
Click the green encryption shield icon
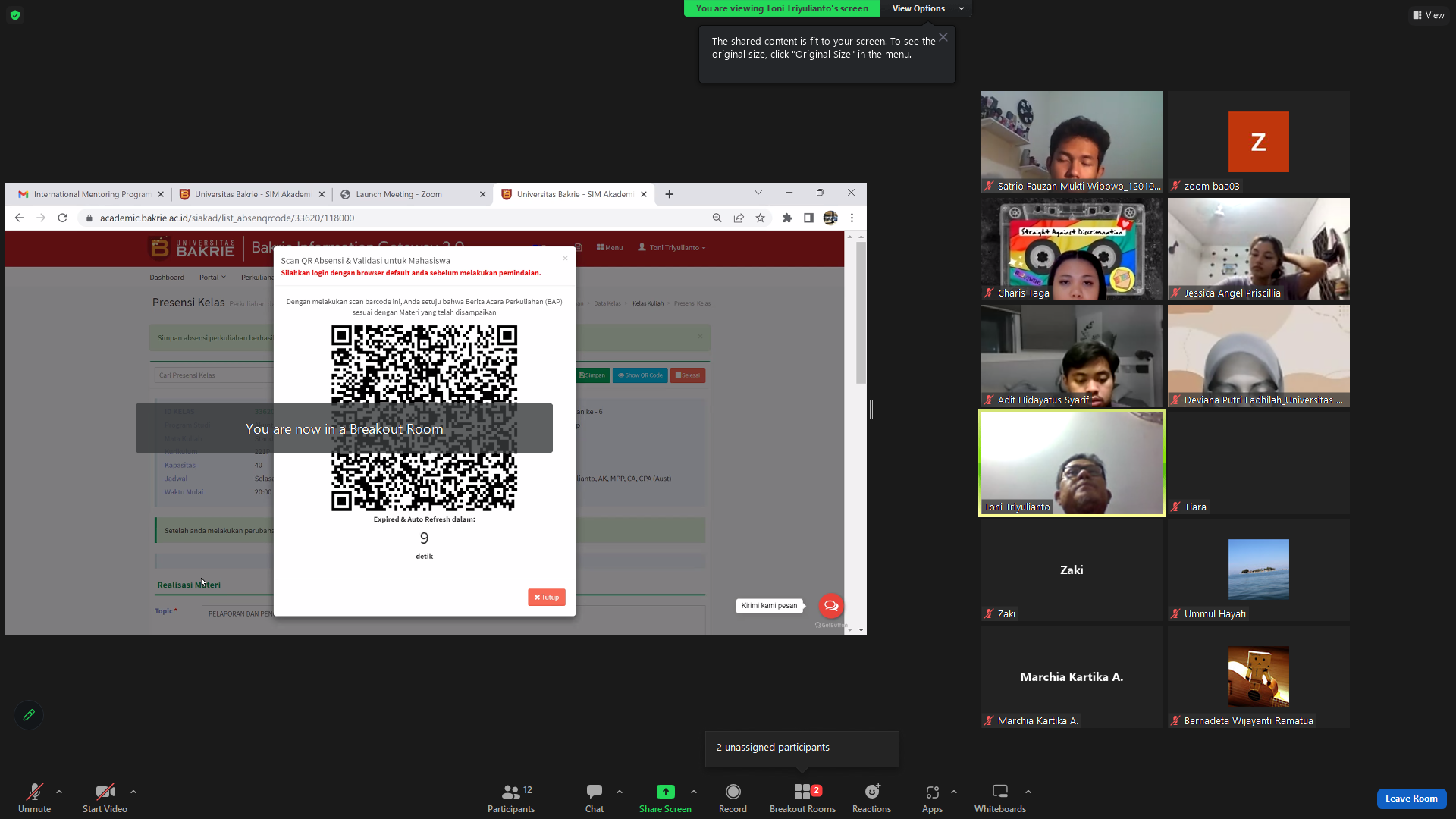15,15
